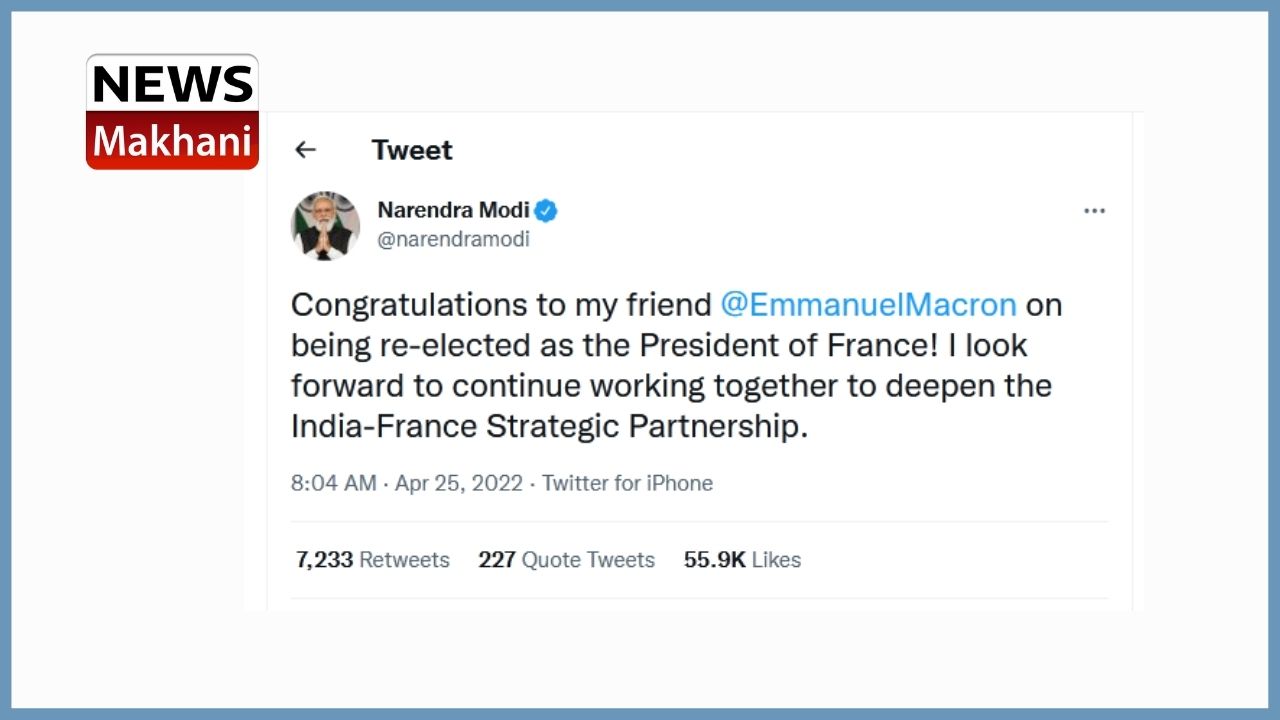
Task: Click the black NEWS logo block
Action: (x=172, y=84)
